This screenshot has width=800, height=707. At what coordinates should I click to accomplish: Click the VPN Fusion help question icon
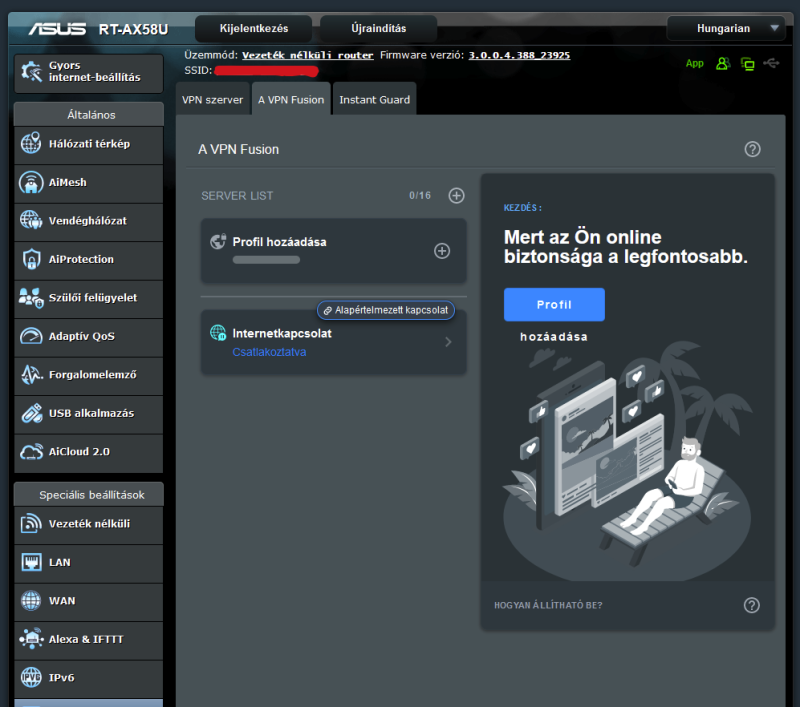[752, 149]
